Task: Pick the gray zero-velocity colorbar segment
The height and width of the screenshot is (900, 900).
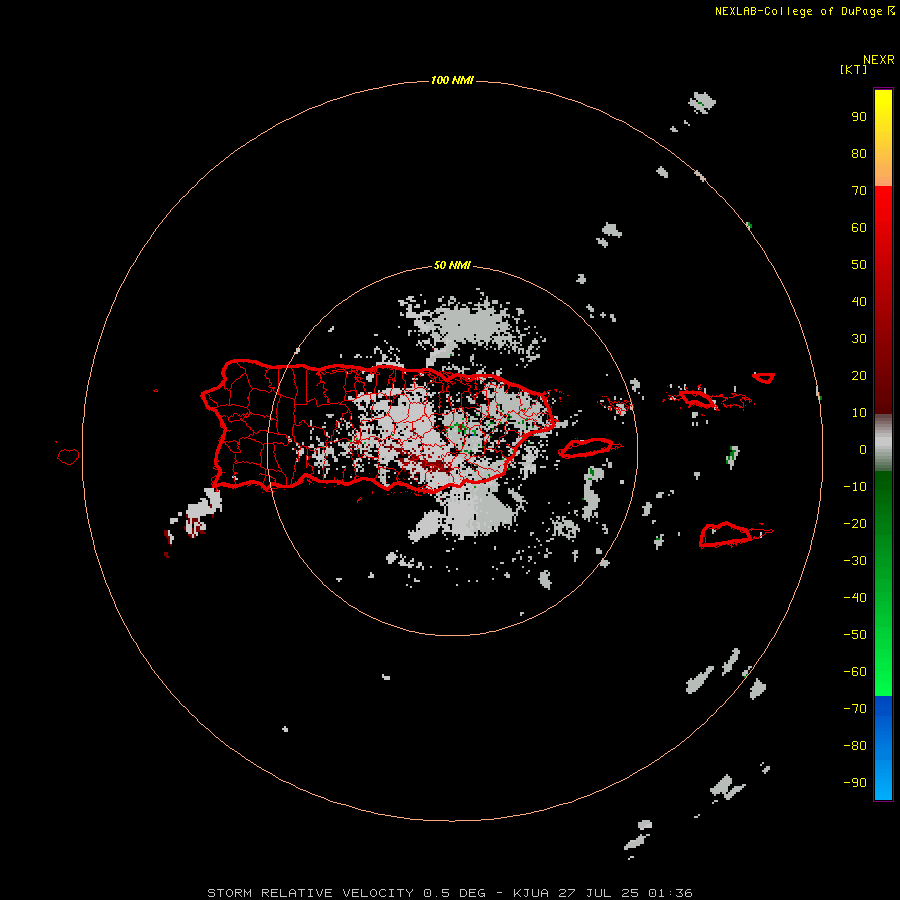Action: coord(883,443)
